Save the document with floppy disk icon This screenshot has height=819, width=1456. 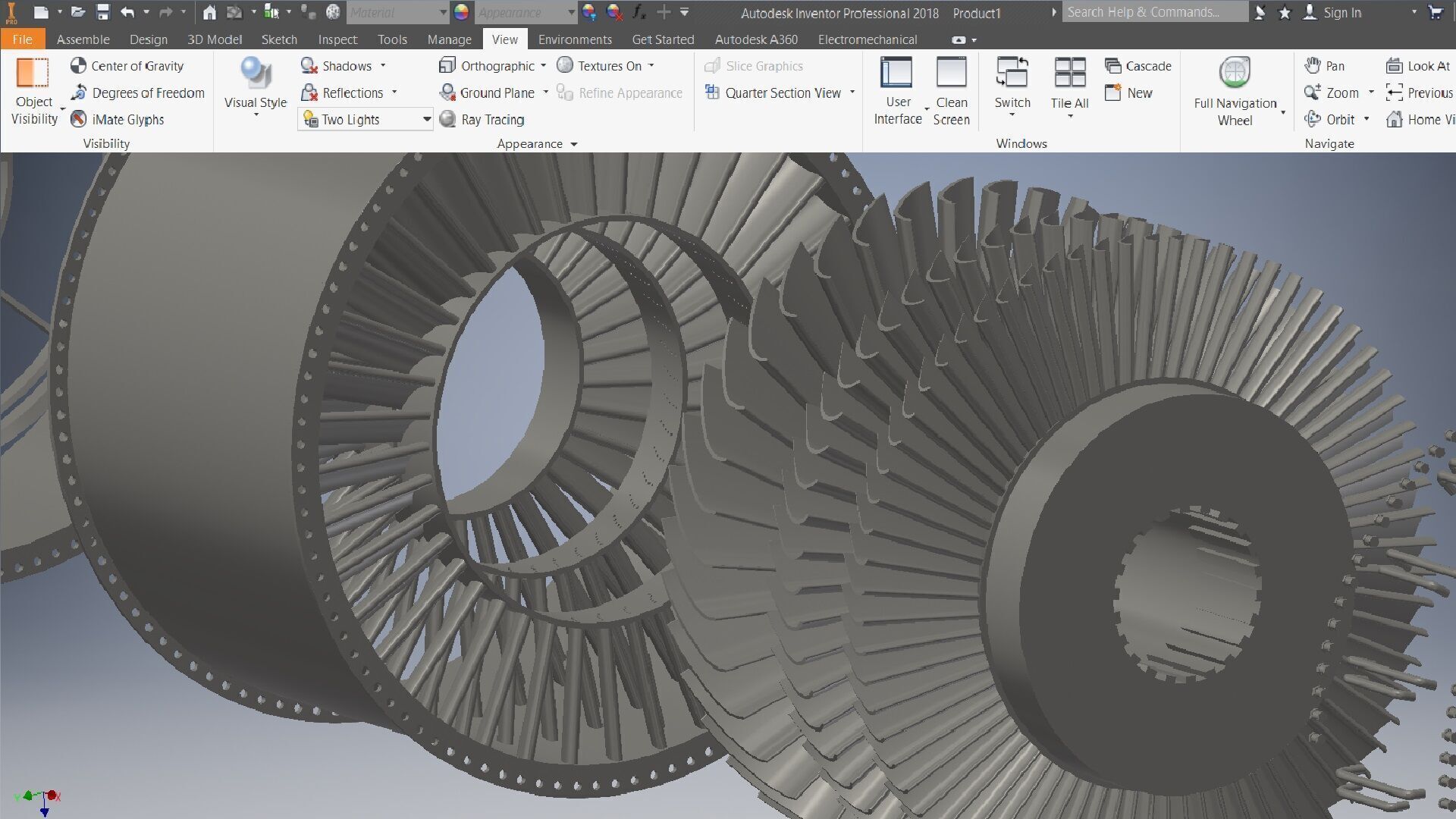point(103,12)
